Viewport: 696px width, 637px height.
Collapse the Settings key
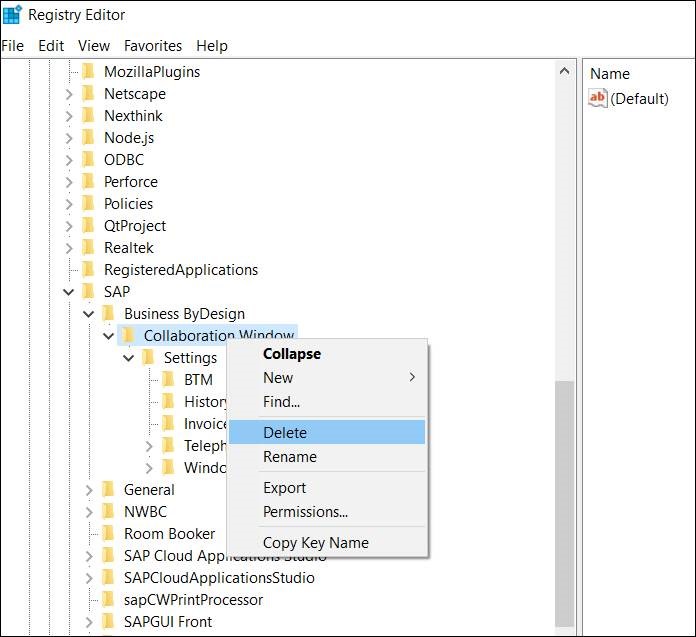pos(129,358)
